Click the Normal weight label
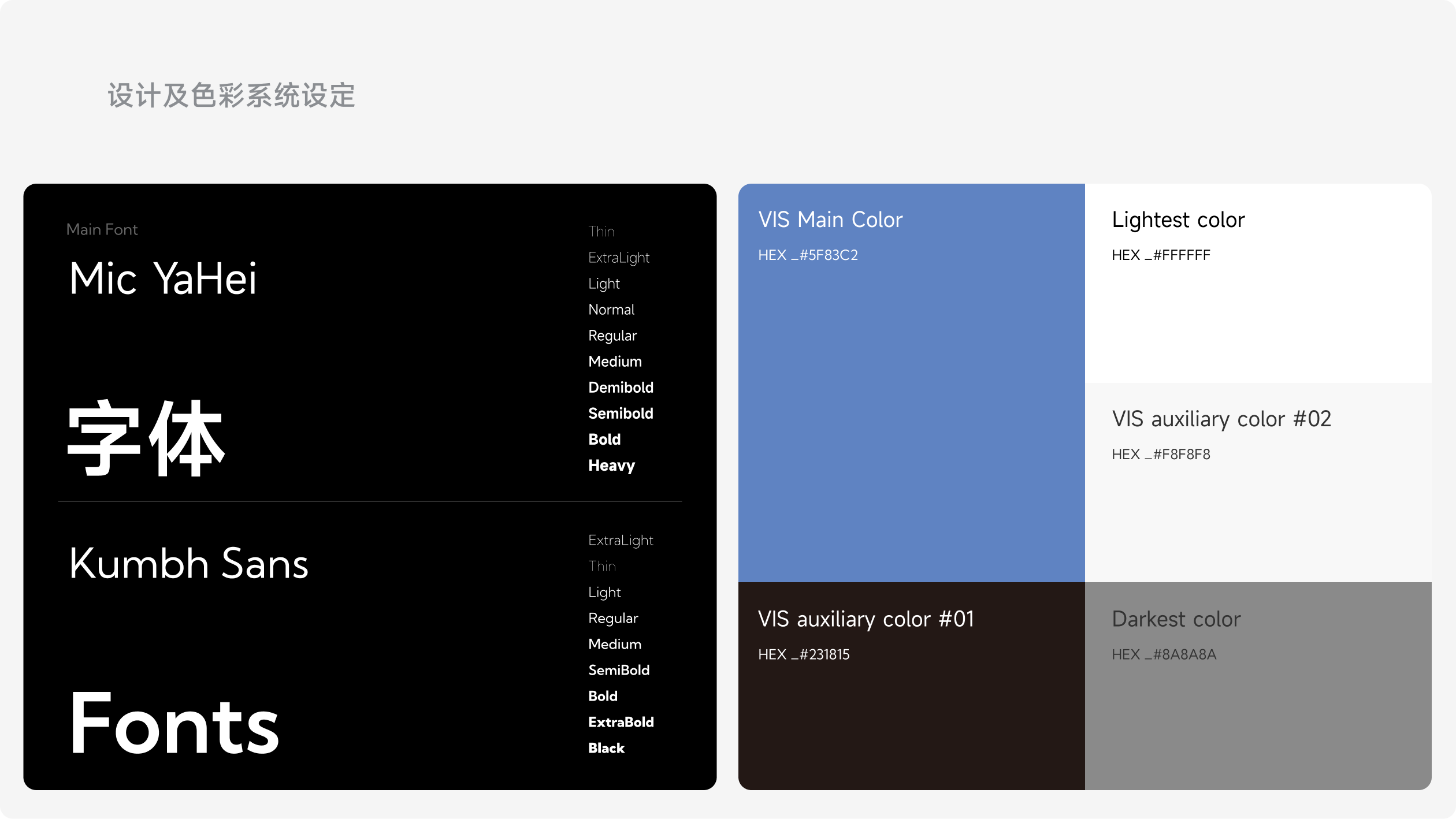This screenshot has width=1456, height=819. point(611,310)
